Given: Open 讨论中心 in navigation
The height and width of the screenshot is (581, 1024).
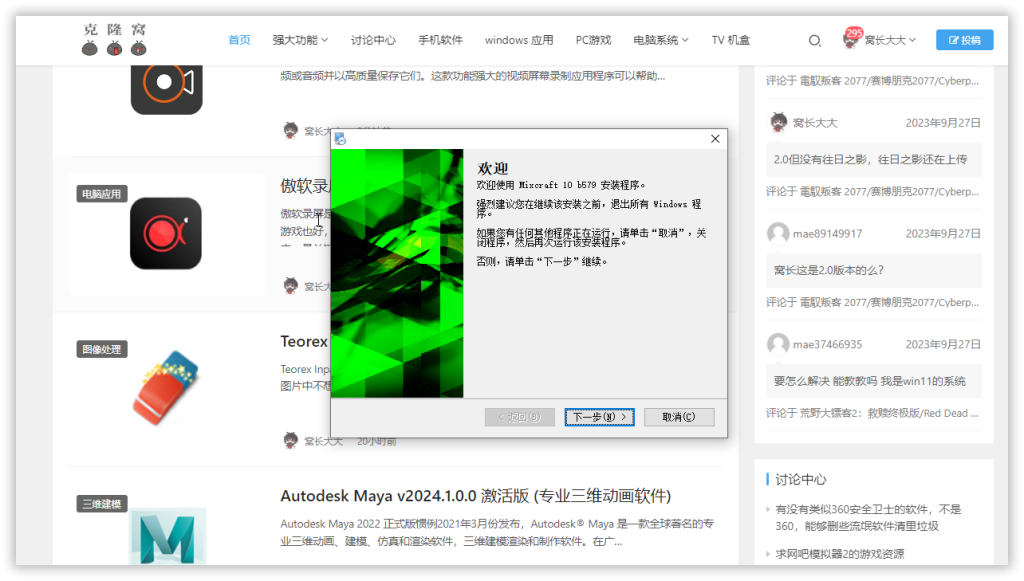Looking at the screenshot, I should click(373, 40).
